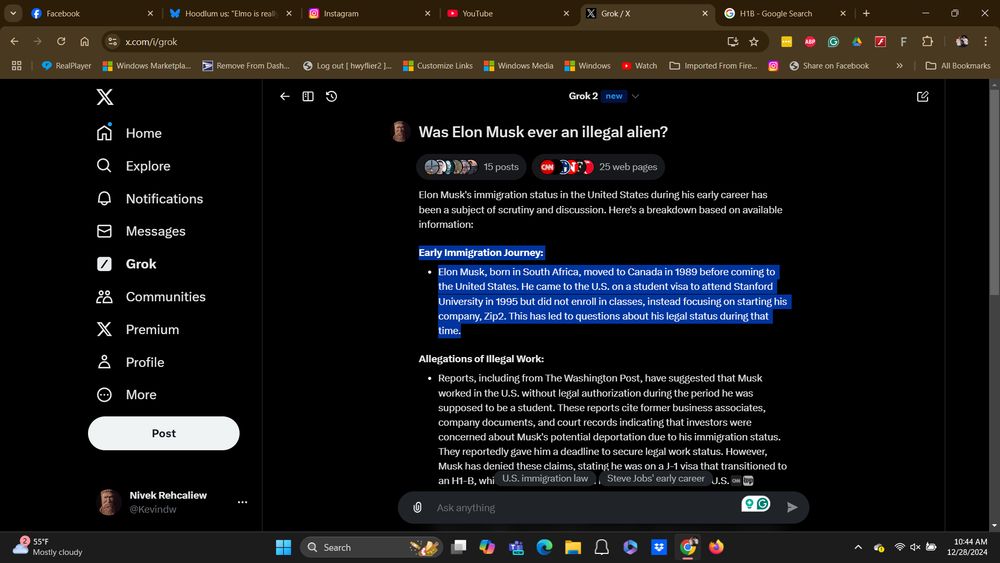
Task: Open File Explorer from taskbar
Action: click(573, 547)
